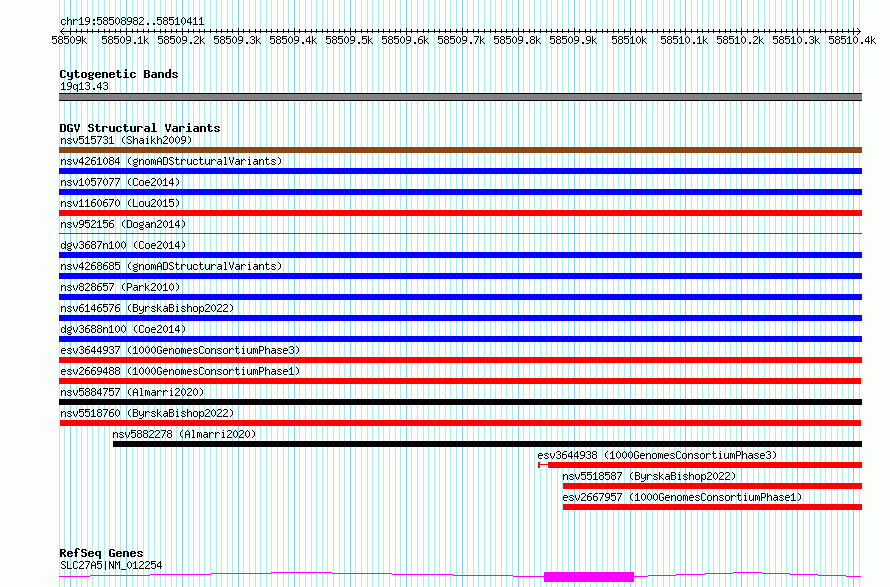
Task: Select the nsv828657 (Park2010) label
Action: [x=120, y=287]
